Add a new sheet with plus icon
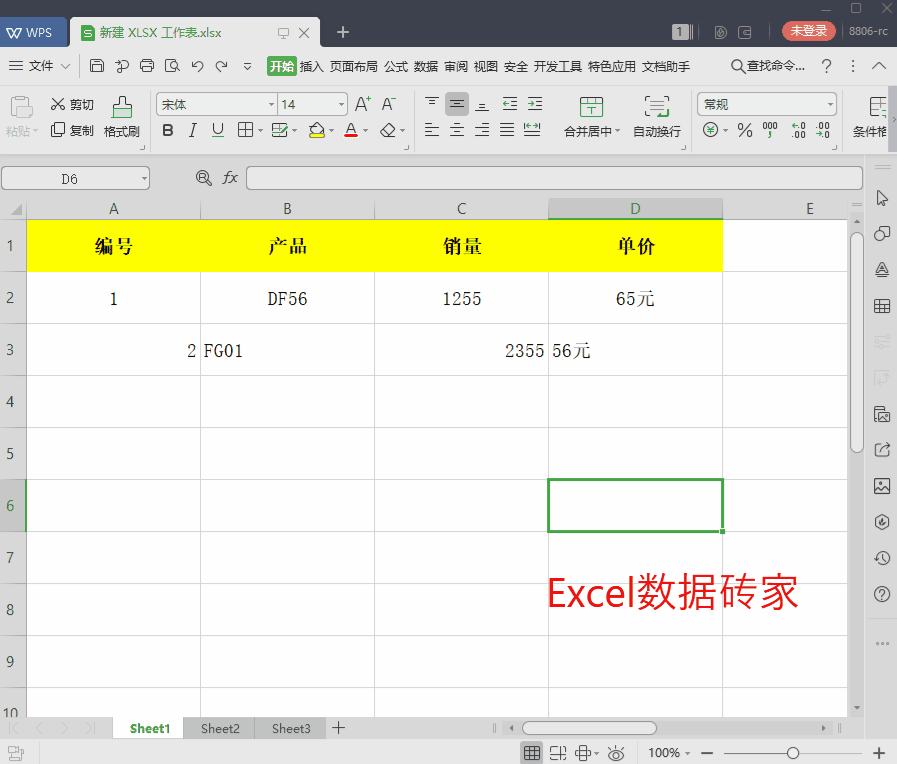 coord(339,728)
